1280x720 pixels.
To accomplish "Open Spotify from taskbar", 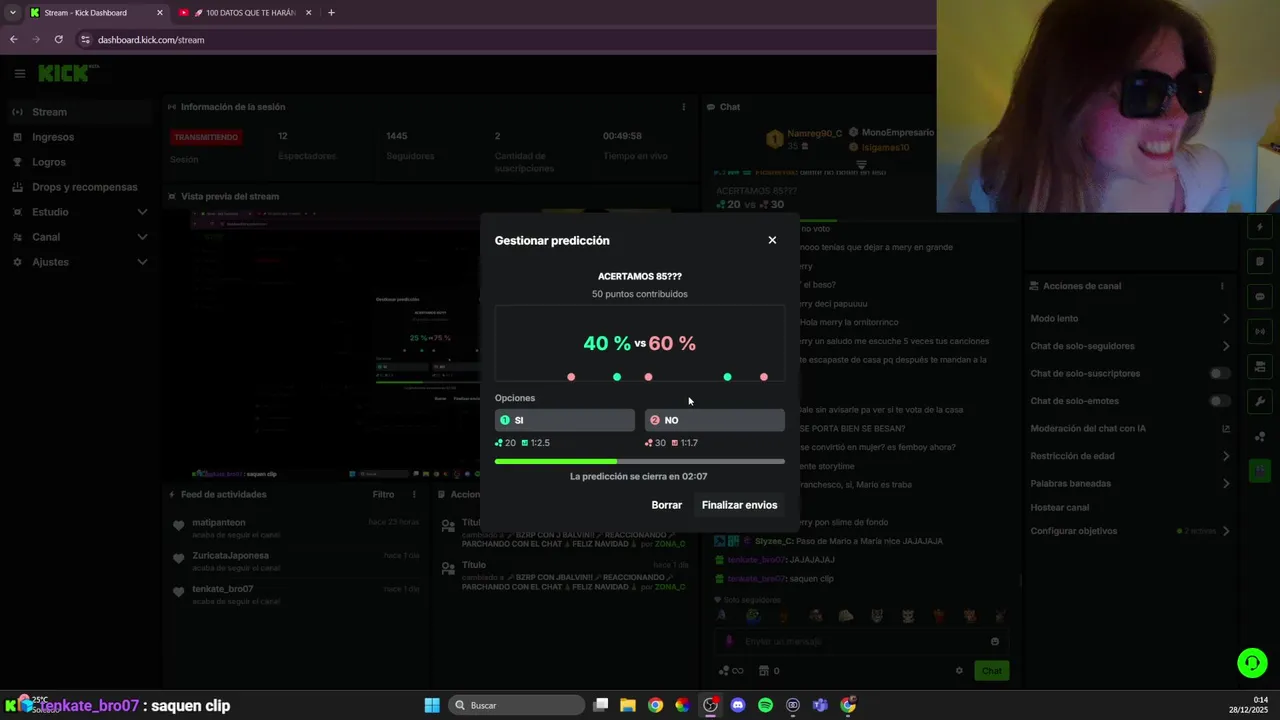I will pos(766,705).
